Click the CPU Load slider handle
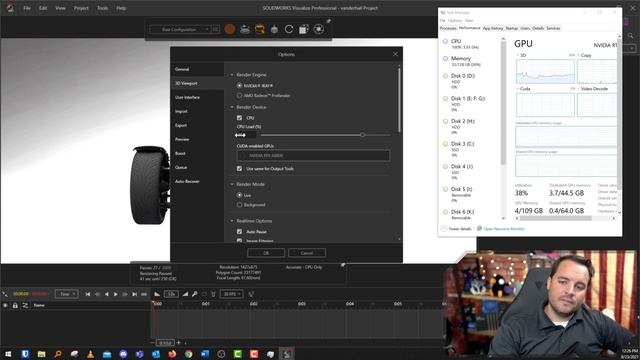This screenshot has height=360, width=640. [362, 135]
